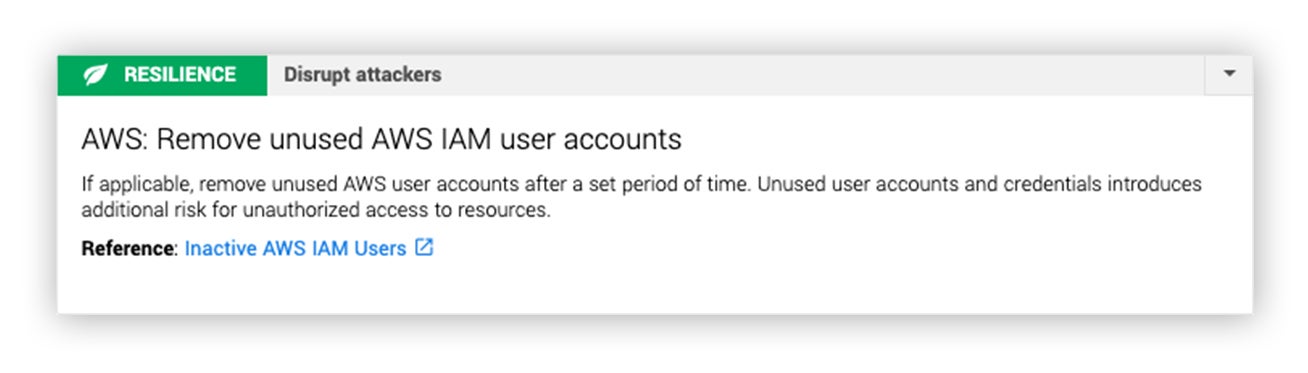Collapse the card using the header arrow button

click(x=1229, y=75)
